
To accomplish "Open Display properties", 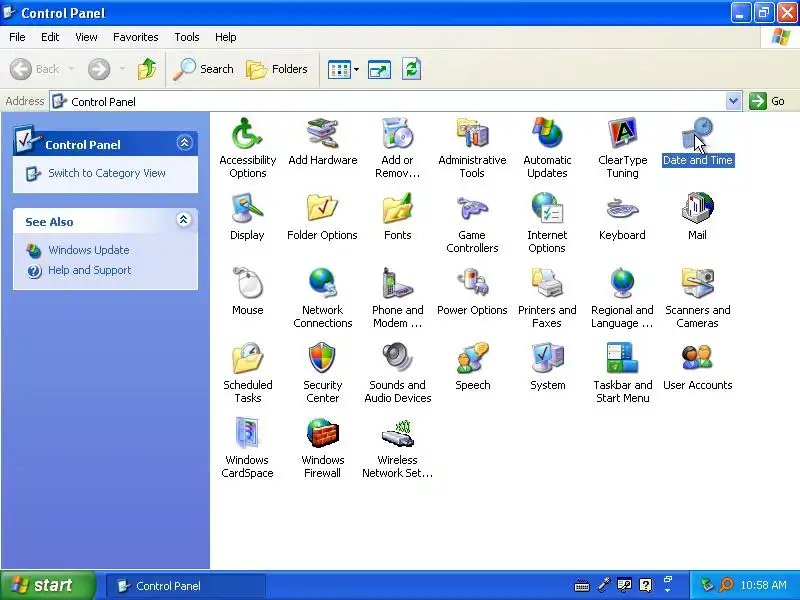I will [x=247, y=217].
